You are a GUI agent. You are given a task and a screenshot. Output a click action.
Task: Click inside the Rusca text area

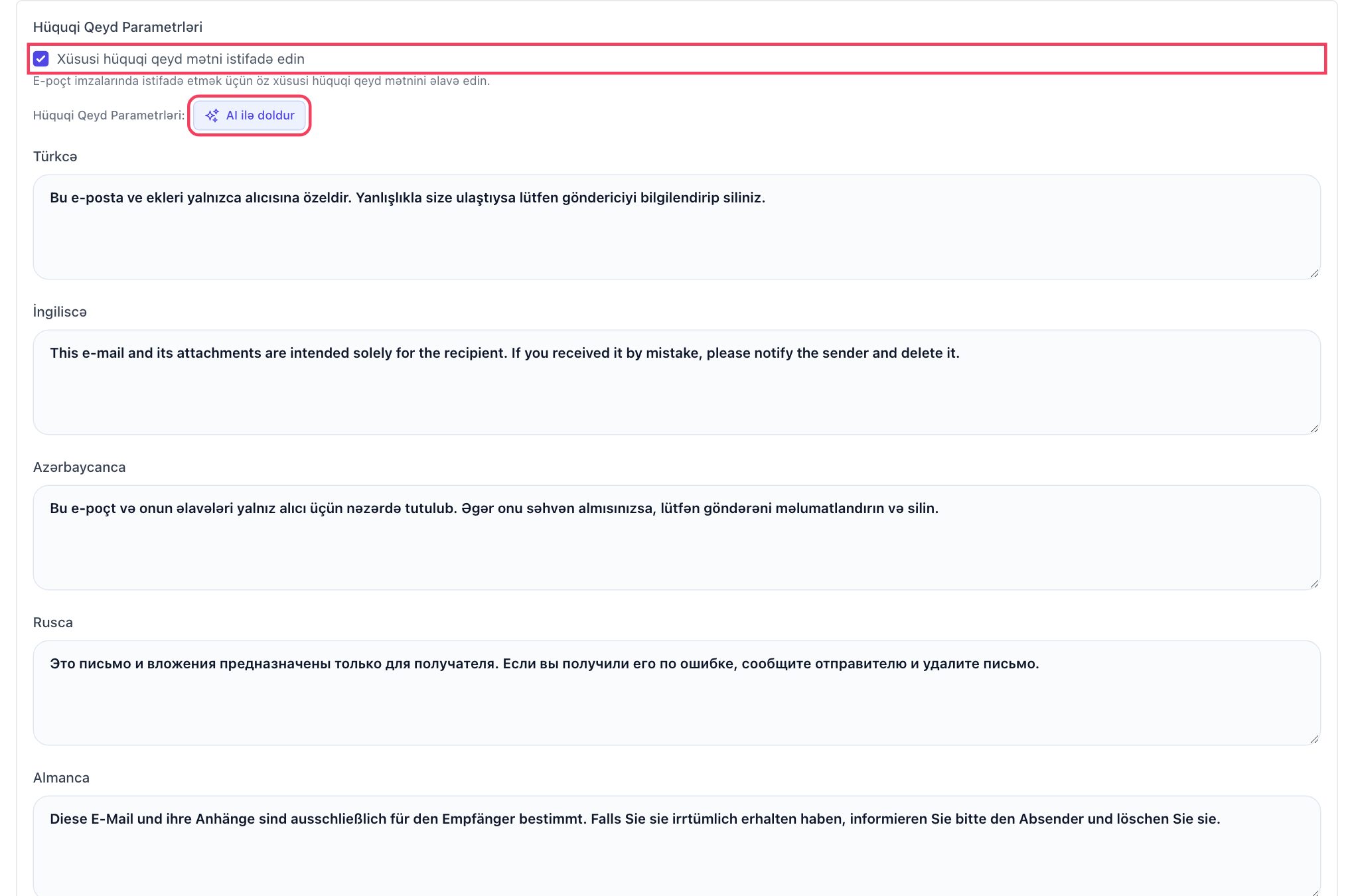676,693
